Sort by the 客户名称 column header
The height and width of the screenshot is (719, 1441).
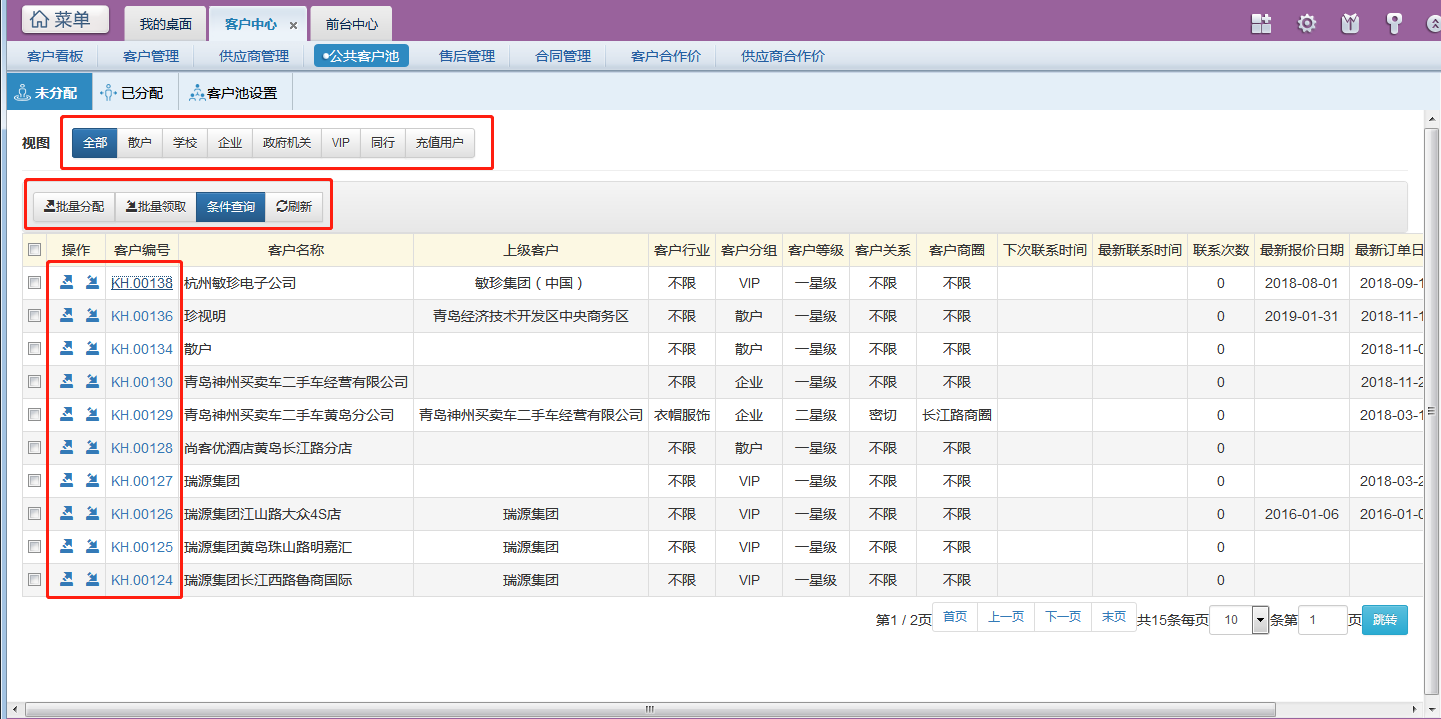(x=296, y=250)
